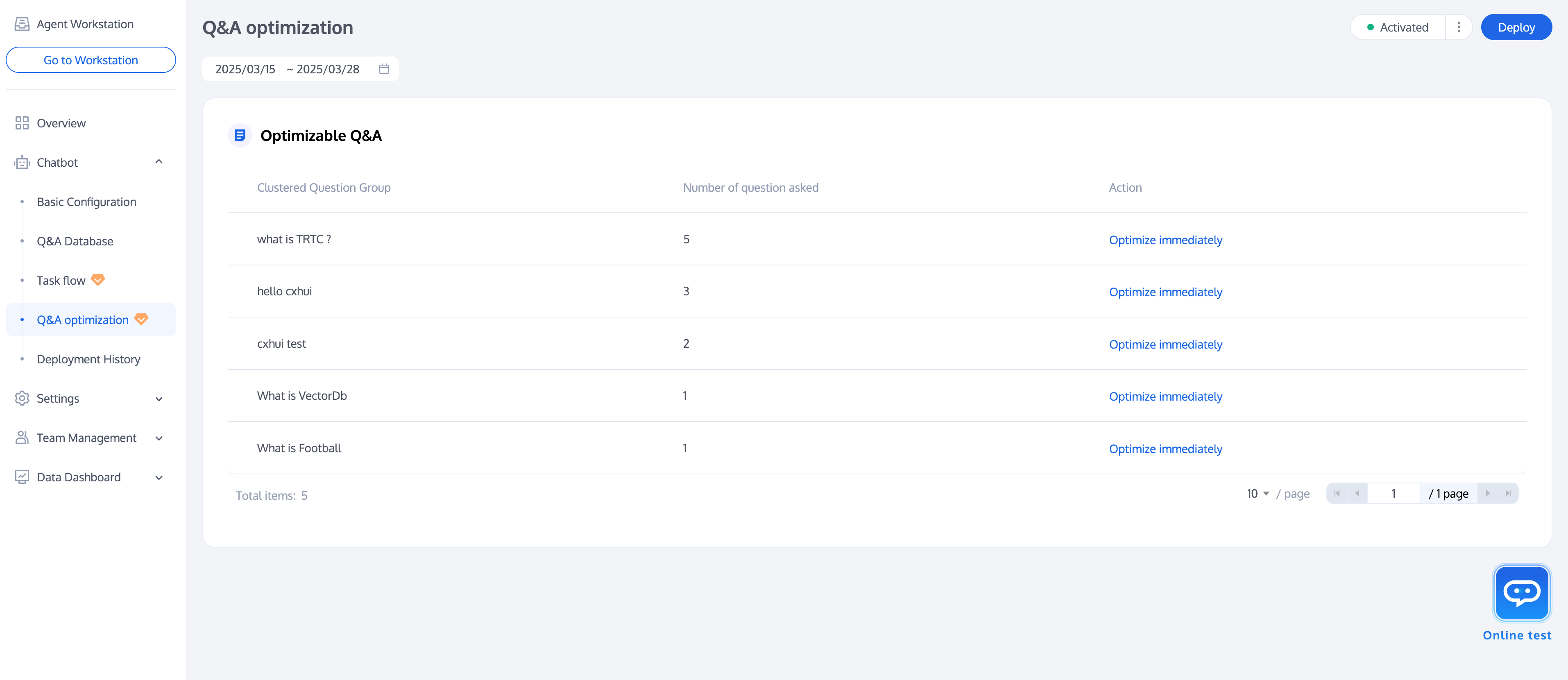
Task: Open the Online test chat icon
Action: coord(1521,593)
